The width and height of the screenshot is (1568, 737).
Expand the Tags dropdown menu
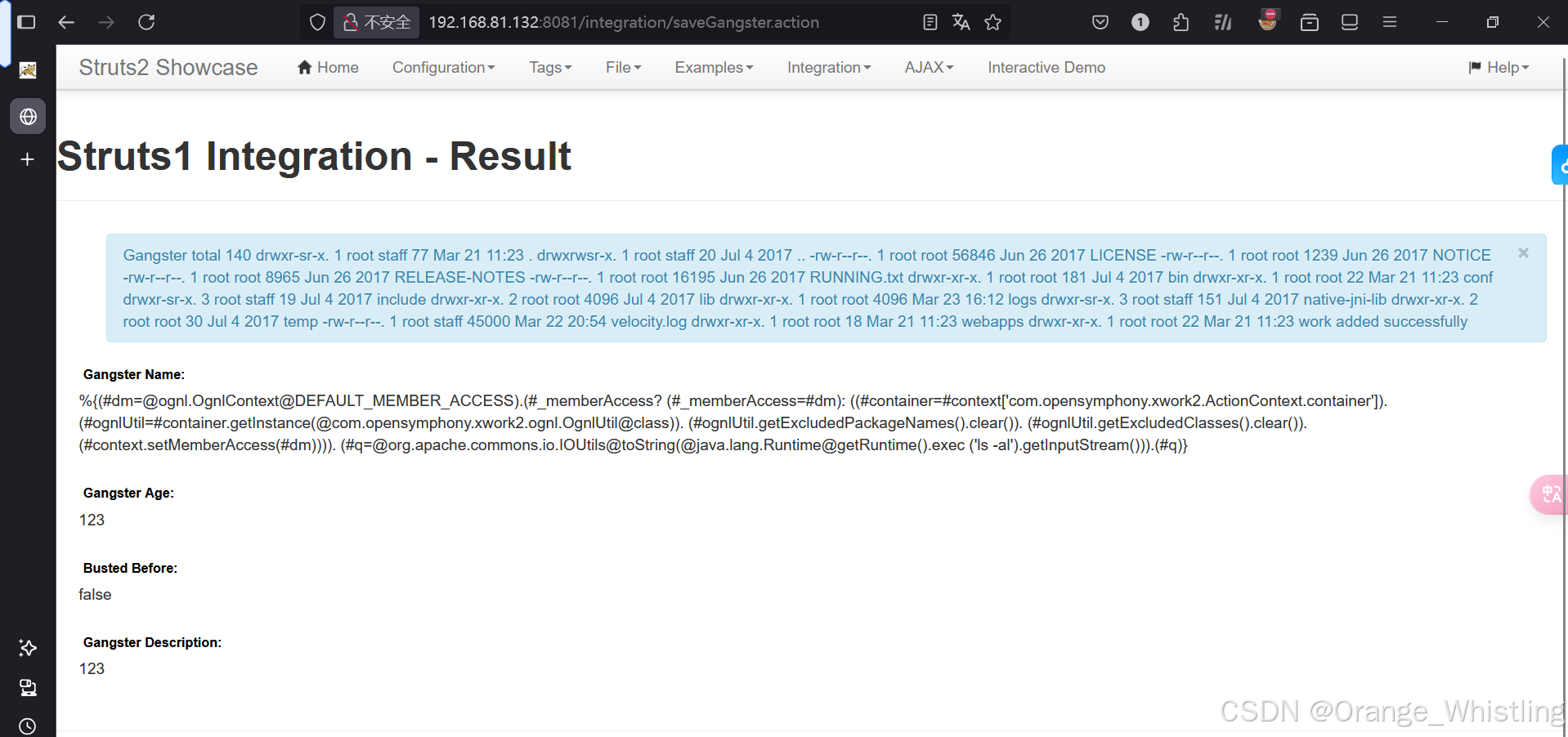tap(550, 68)
